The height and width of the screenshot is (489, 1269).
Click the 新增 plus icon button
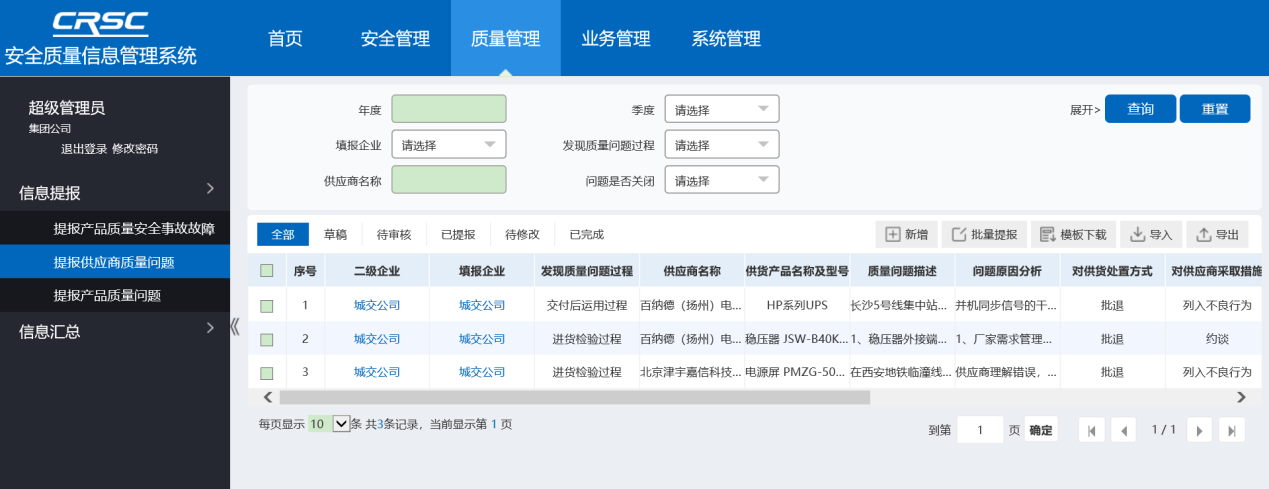click(x=906, y=235)
